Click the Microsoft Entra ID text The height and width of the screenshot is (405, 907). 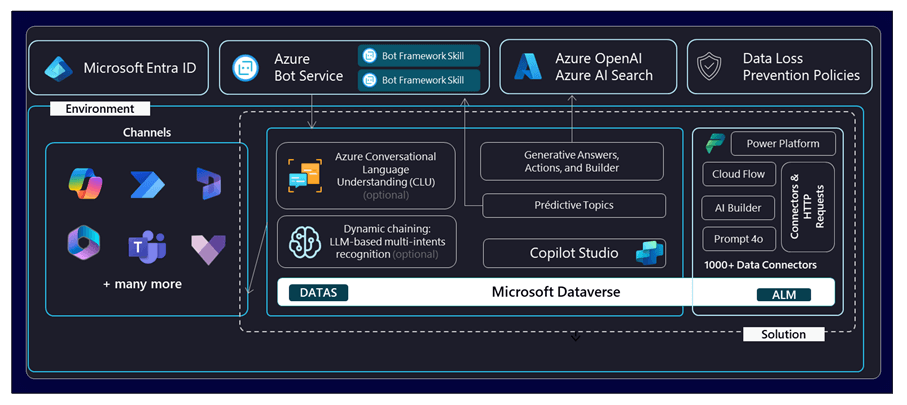click(140, 68)
